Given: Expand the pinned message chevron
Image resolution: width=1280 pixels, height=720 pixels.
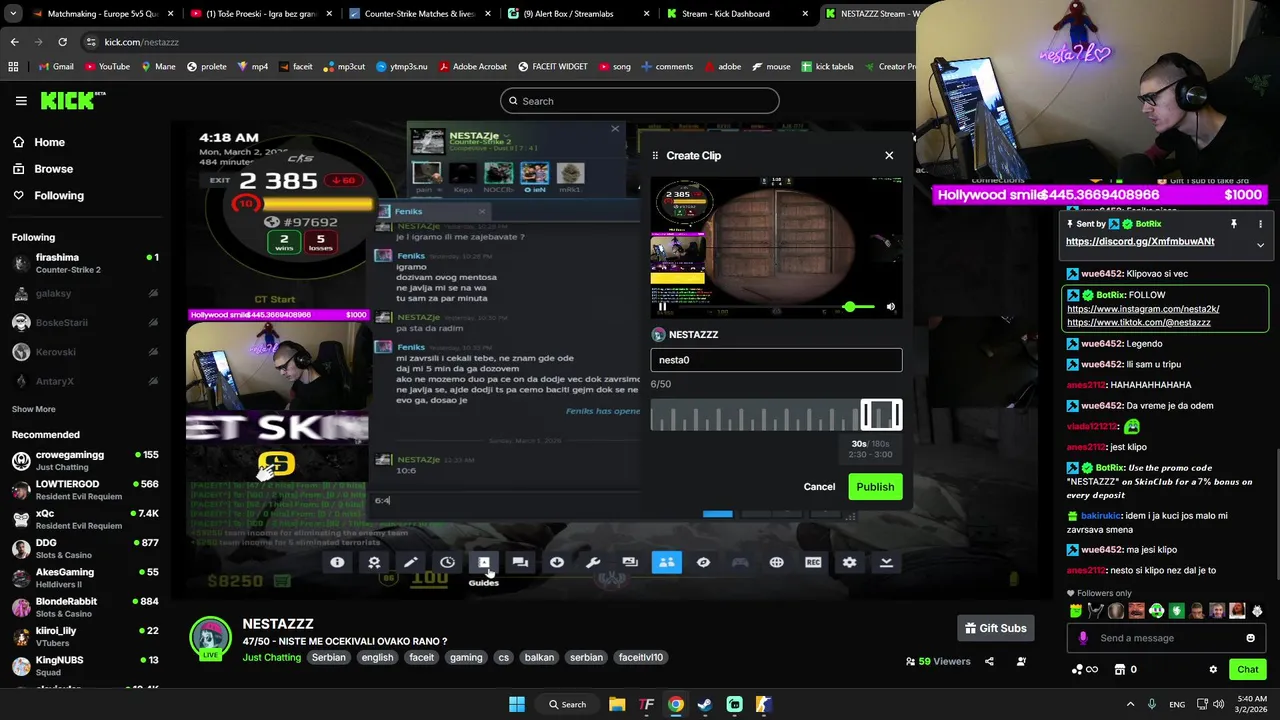Looking at the screenshot, I should (x=1260, y=245).
